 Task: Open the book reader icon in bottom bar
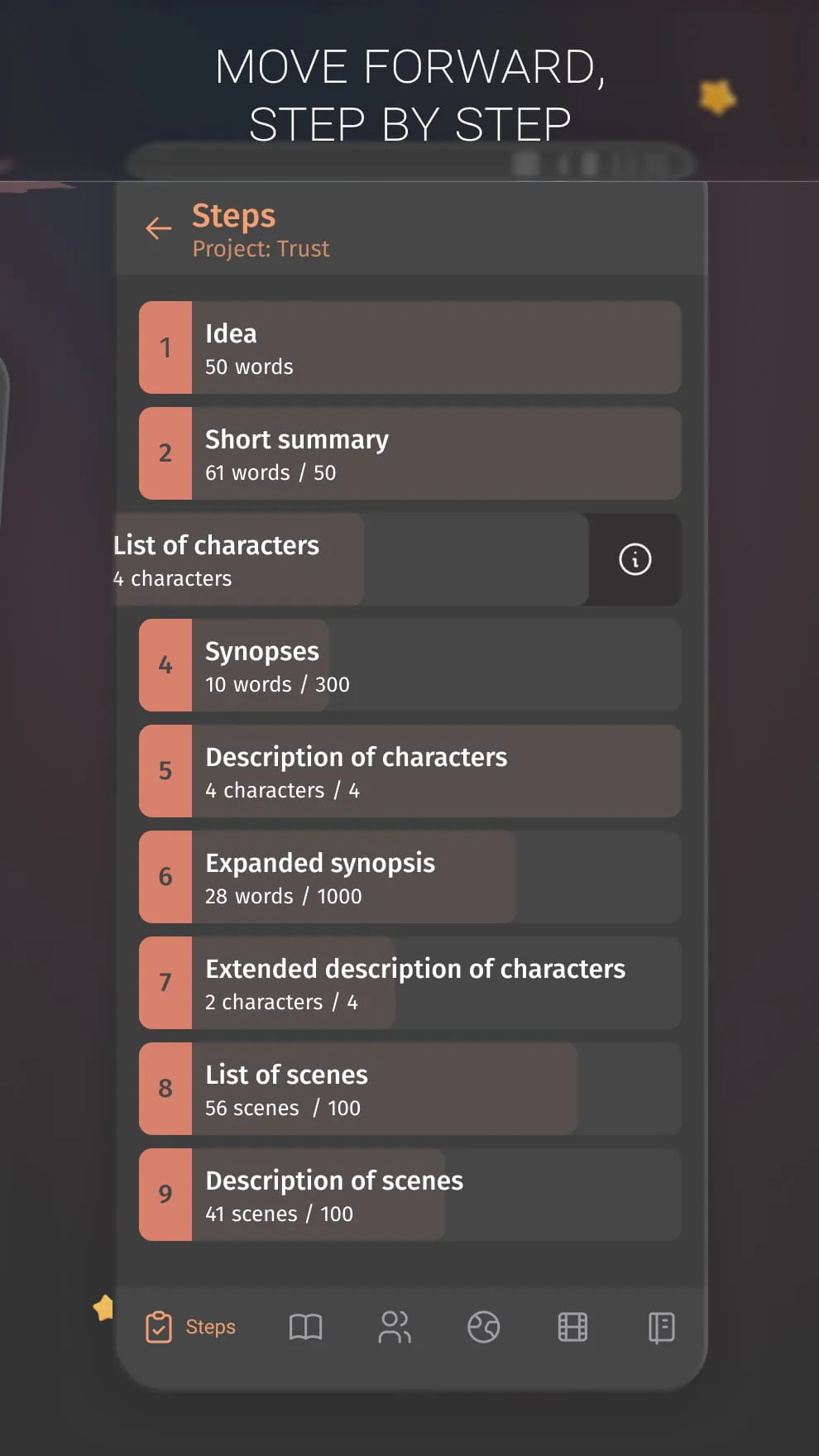click(x=306, y=1327)
